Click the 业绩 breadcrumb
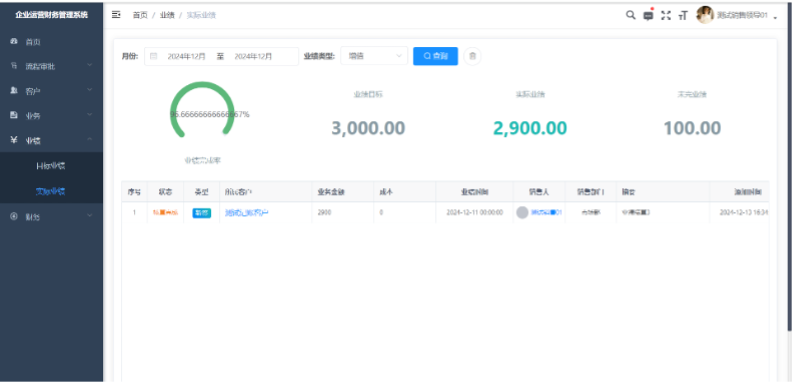 coord(167,15)
